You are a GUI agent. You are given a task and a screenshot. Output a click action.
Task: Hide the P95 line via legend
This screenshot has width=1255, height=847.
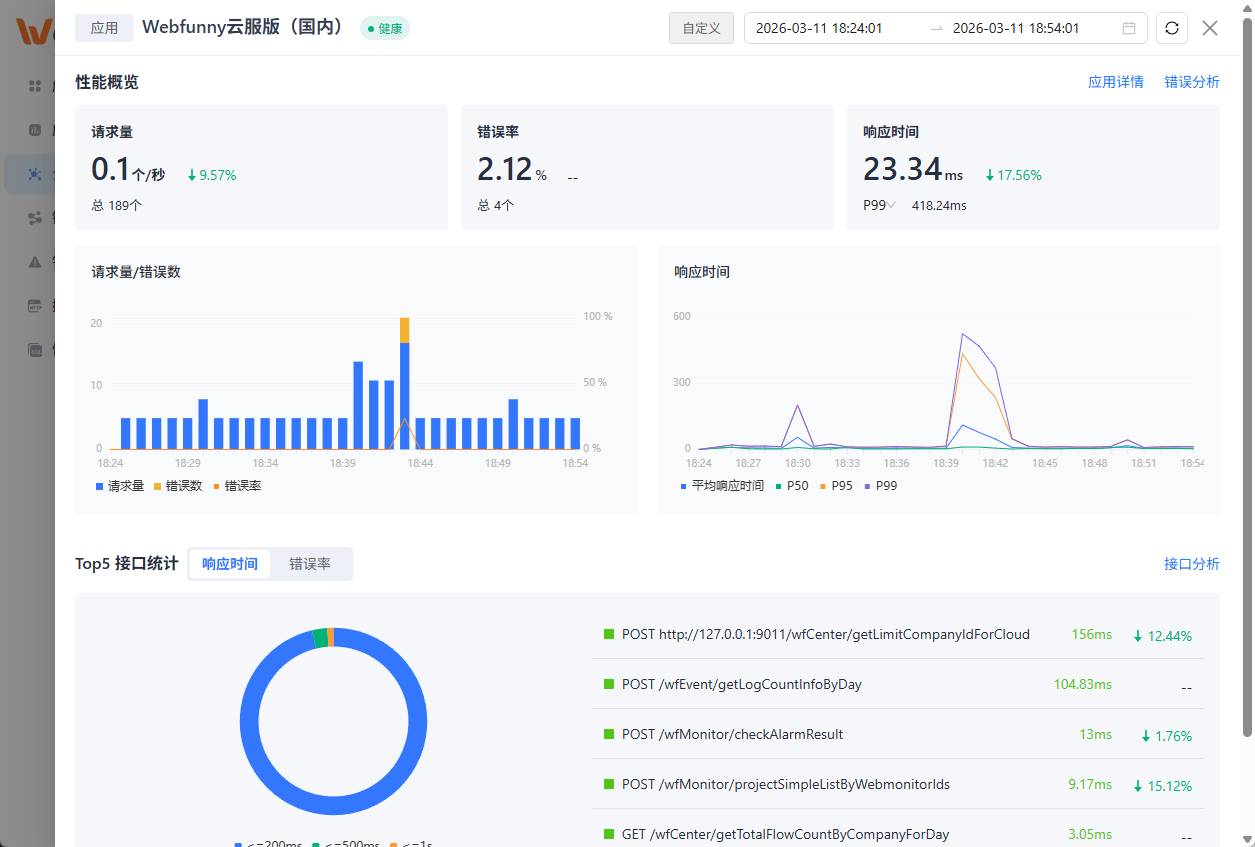834,486
